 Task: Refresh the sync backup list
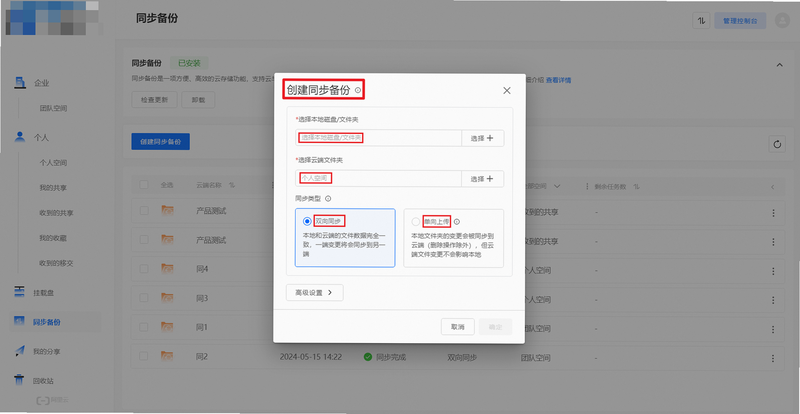[x=777, y=144]
